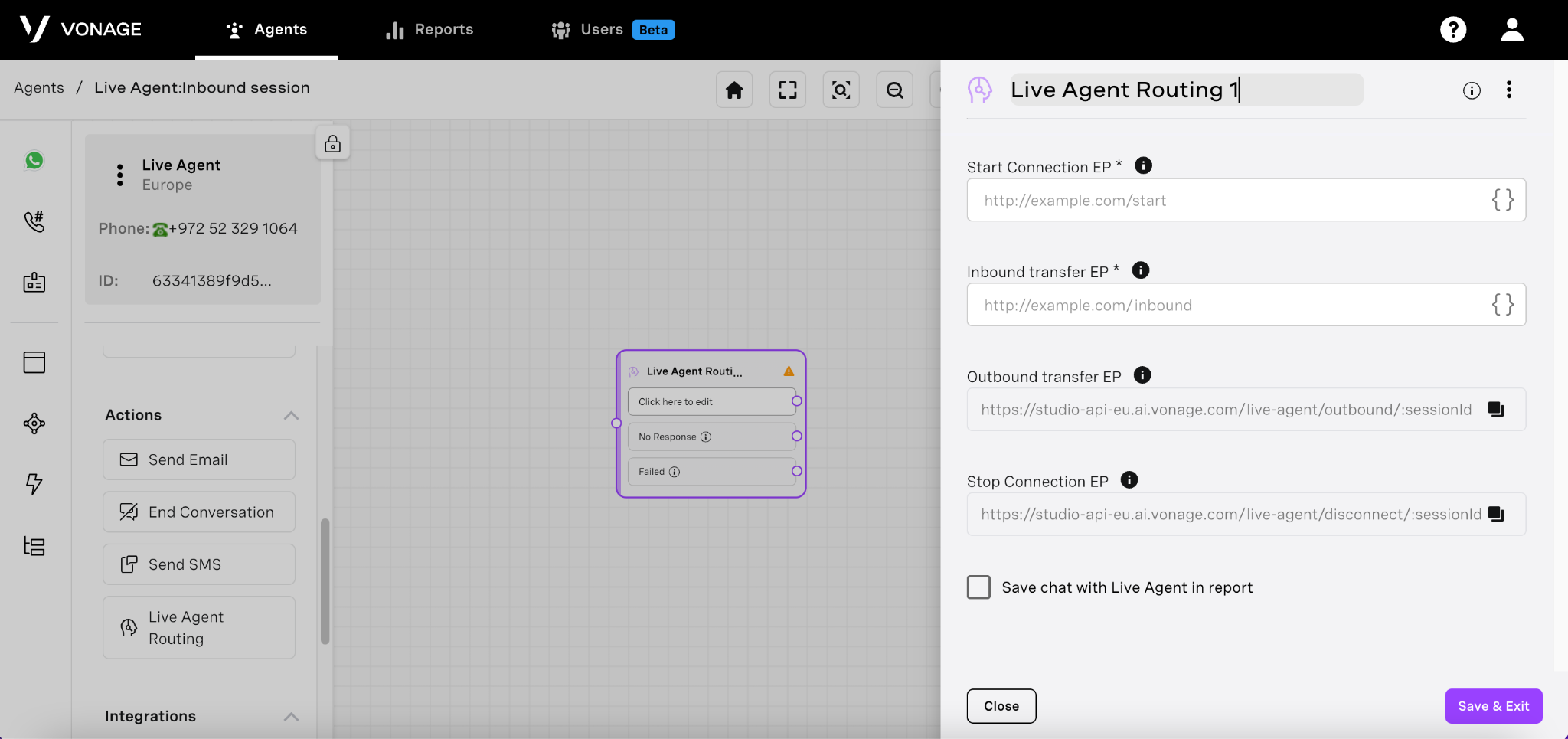Copy the Stop Connection EP URL

click(x=1496, y=514)
